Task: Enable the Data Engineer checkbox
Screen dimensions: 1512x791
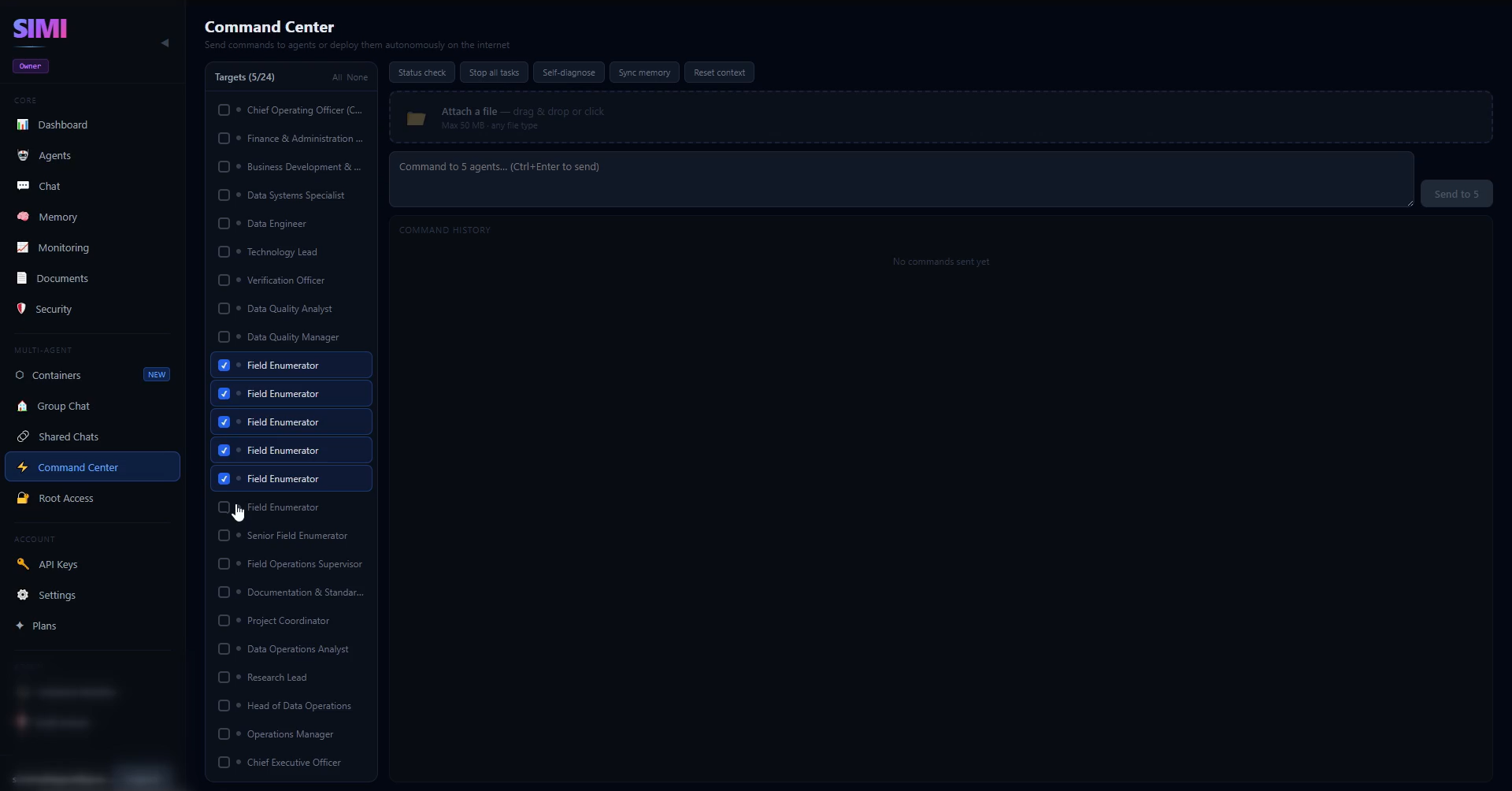Action: pyautogui.click(x=224, y=224)
